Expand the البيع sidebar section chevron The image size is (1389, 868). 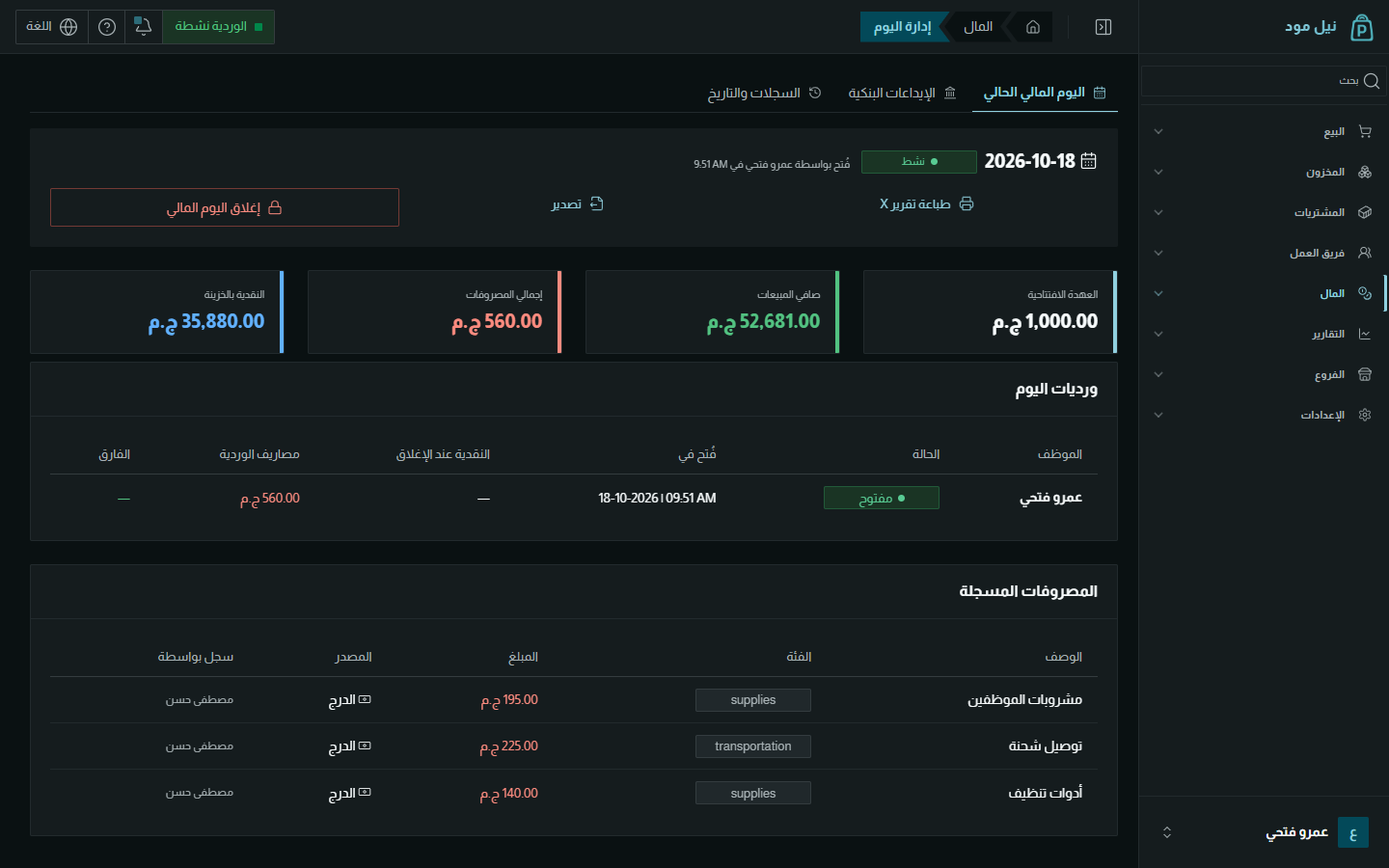(1158, 131)
